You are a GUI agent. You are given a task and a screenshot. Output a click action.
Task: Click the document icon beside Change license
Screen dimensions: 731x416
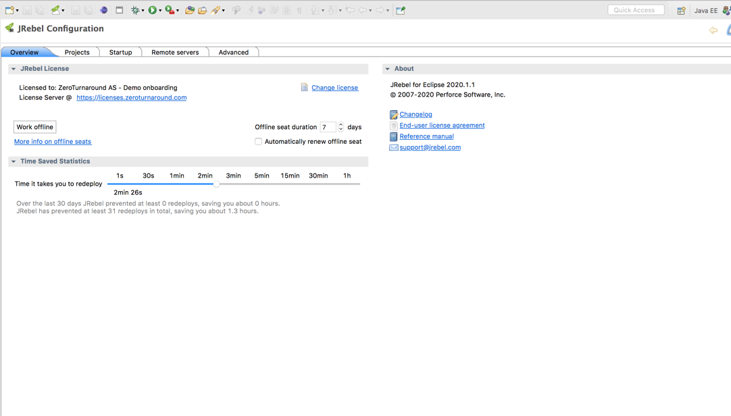click(x=304, y=87)
